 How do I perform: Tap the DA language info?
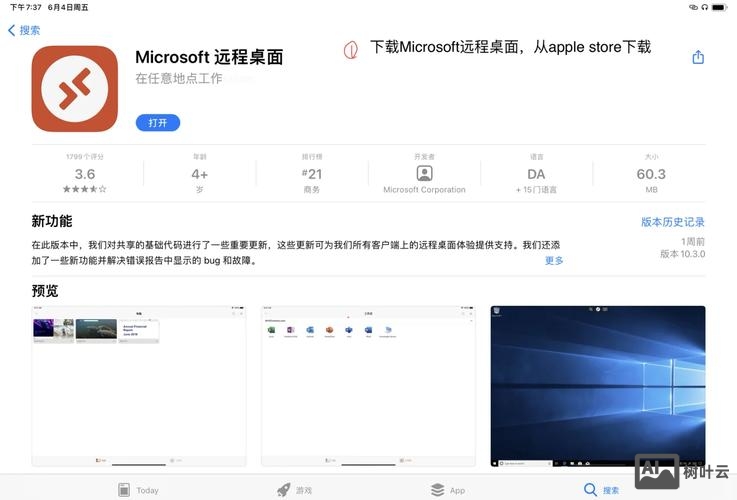(536, 174)
